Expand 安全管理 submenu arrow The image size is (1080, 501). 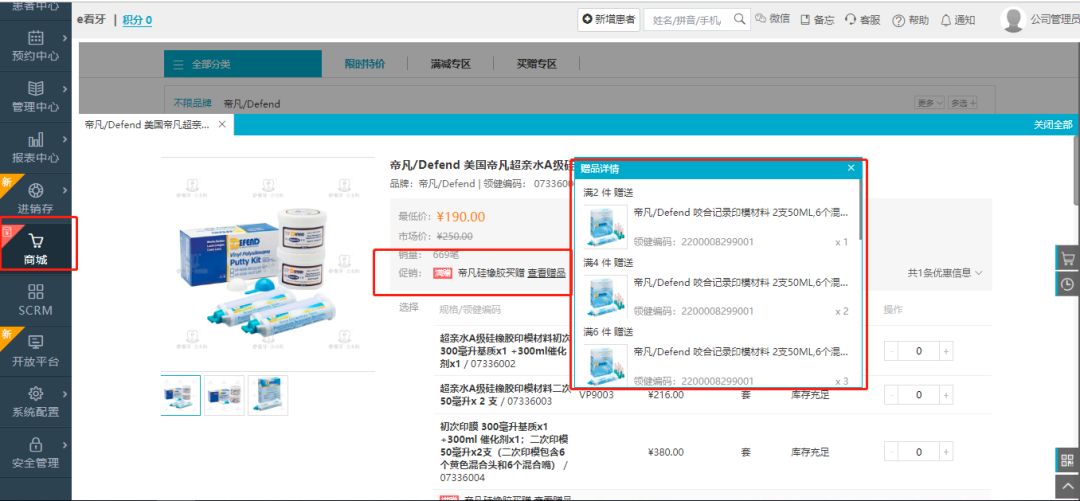click(x=65, y=444)
